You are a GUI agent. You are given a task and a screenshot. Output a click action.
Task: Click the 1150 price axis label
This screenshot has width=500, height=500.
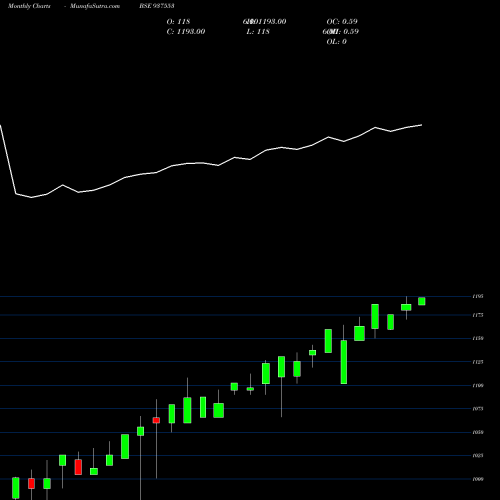pos(478,338)
